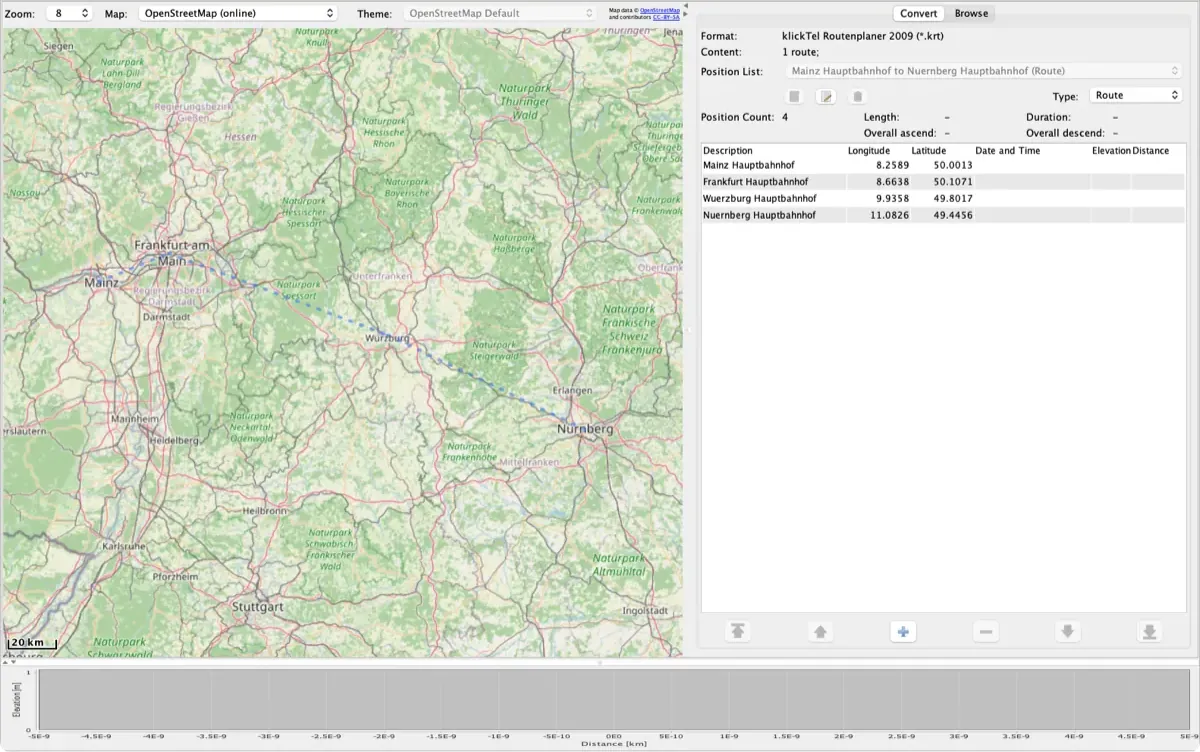The height and width of the screenshot is (752, 1200).
Task: Open the Type dropdown showing Route
Action: pos(1135,95)
